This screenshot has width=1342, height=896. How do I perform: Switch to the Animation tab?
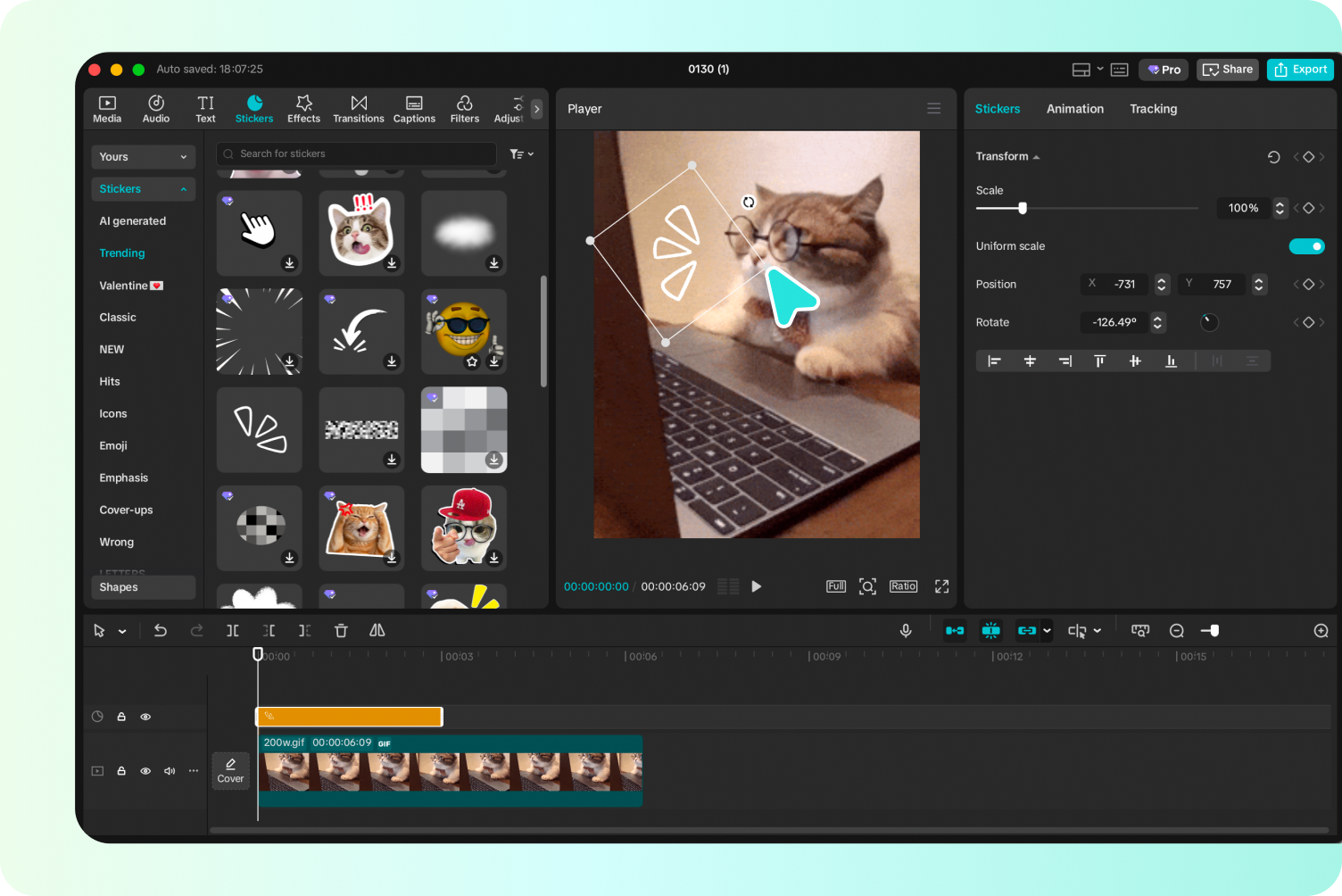[1074, 108]
